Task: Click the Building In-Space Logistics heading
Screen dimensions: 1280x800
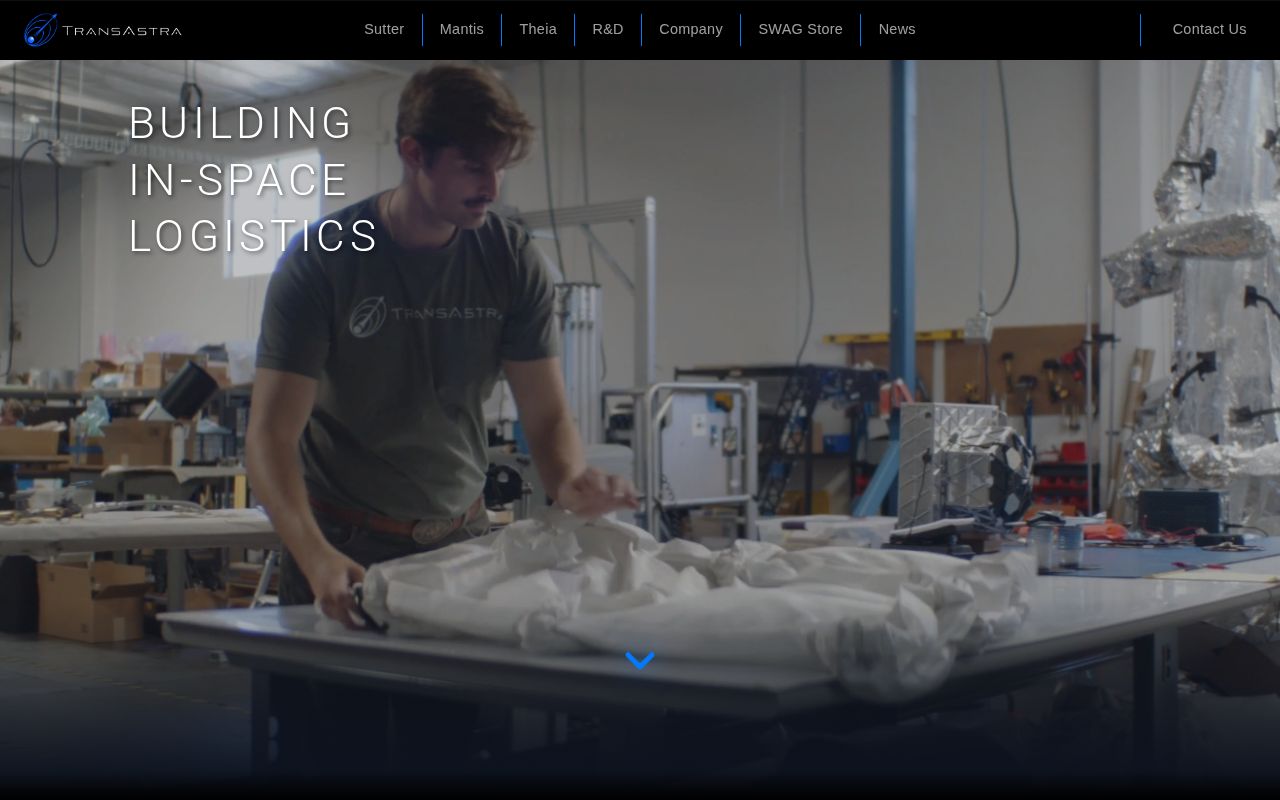Action: tap(254, 180)
